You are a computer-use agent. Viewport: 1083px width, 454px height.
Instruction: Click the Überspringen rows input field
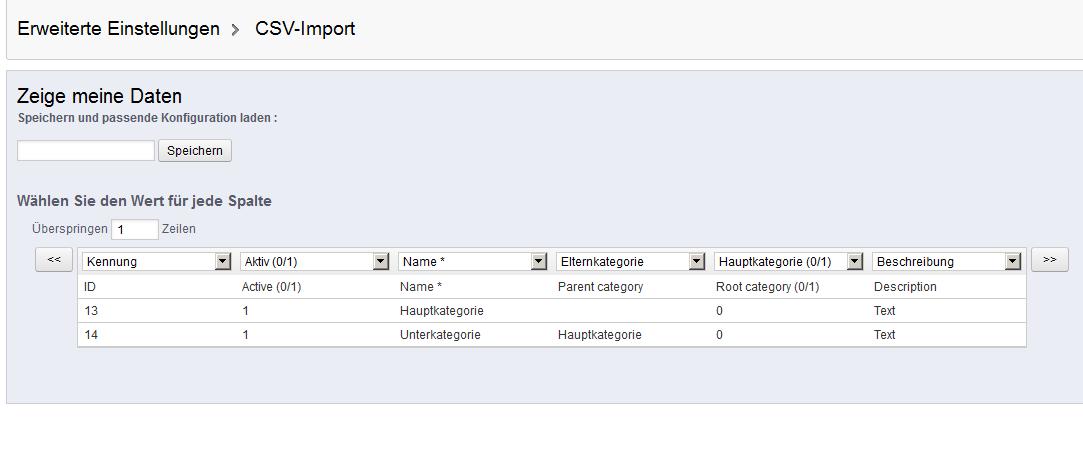(135, 229)
